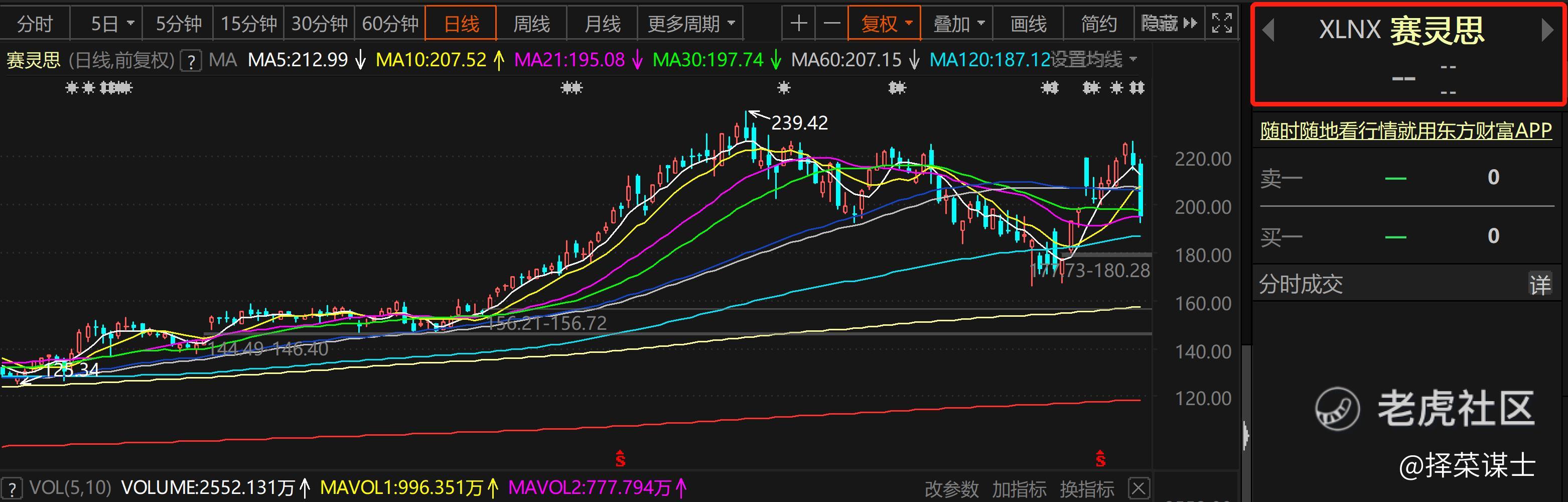Click the earlier red S marker on the chart
The image size is (1568, 502).
(620, 459)
